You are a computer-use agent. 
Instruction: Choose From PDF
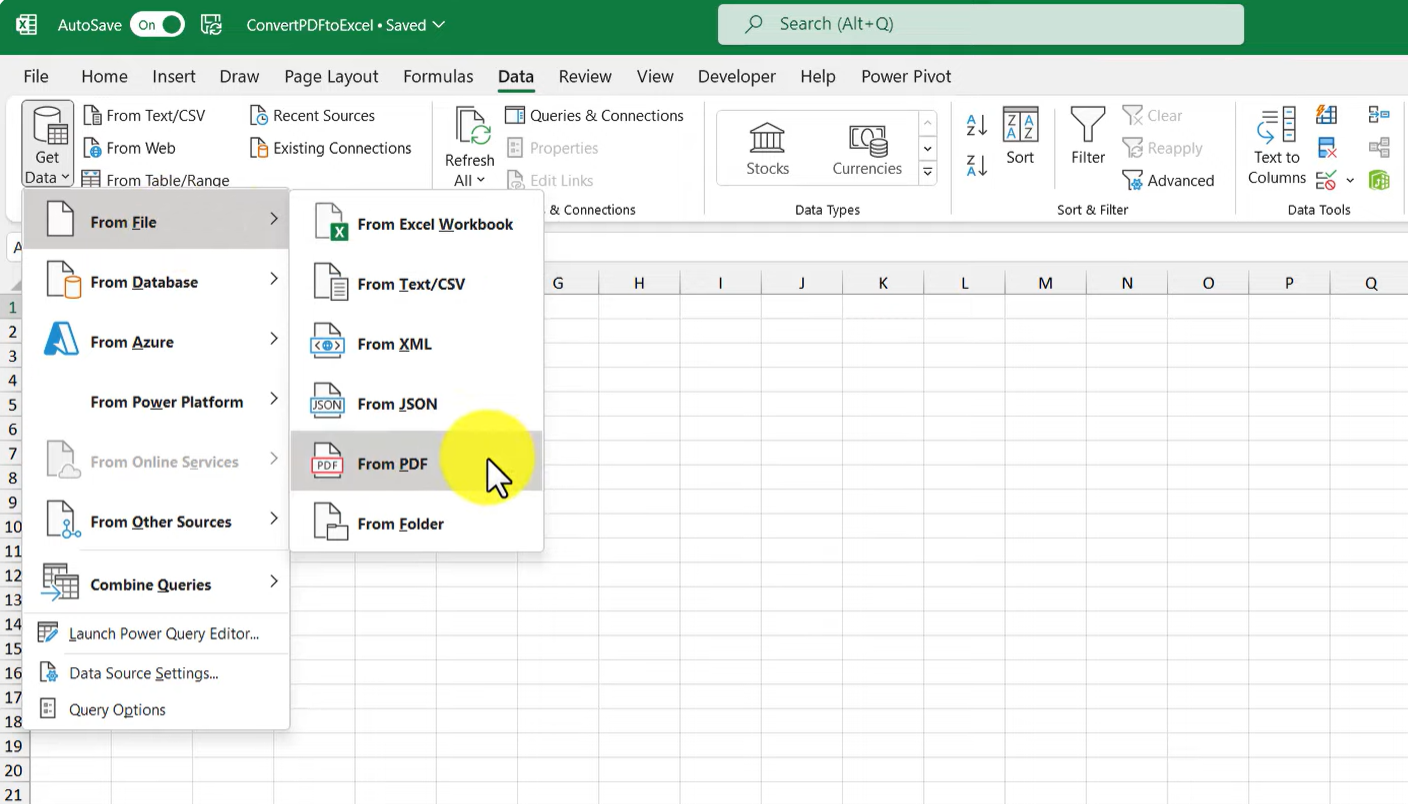point(417,461)
